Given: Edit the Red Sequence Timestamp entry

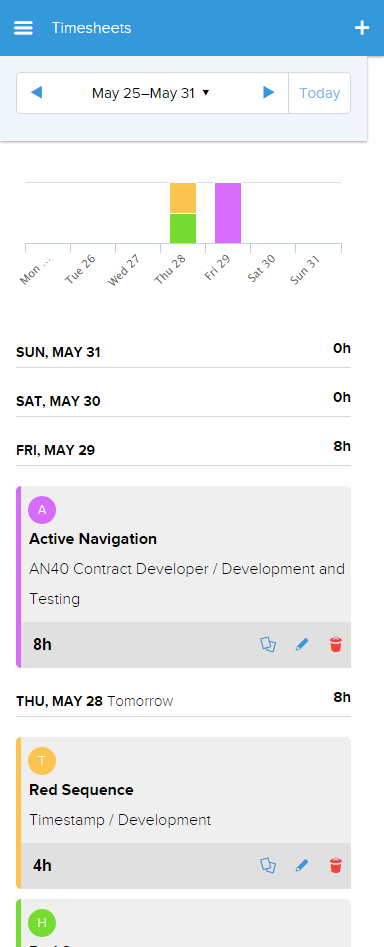Looking at the screenshot, I should tap(302, 866).
